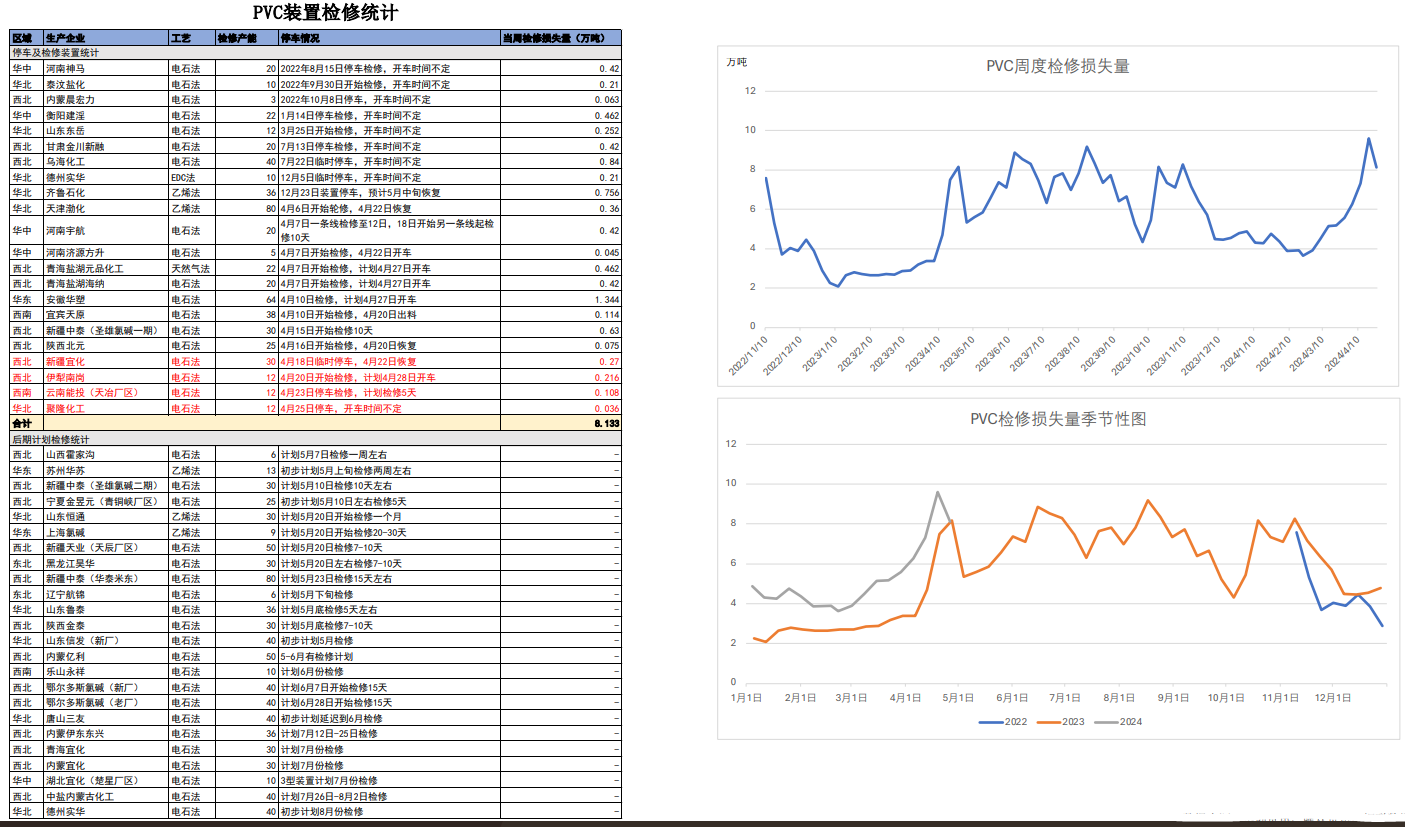Select the '检修产能' column header
This screenshot has width=1410, height=827.
coord(247,38)
